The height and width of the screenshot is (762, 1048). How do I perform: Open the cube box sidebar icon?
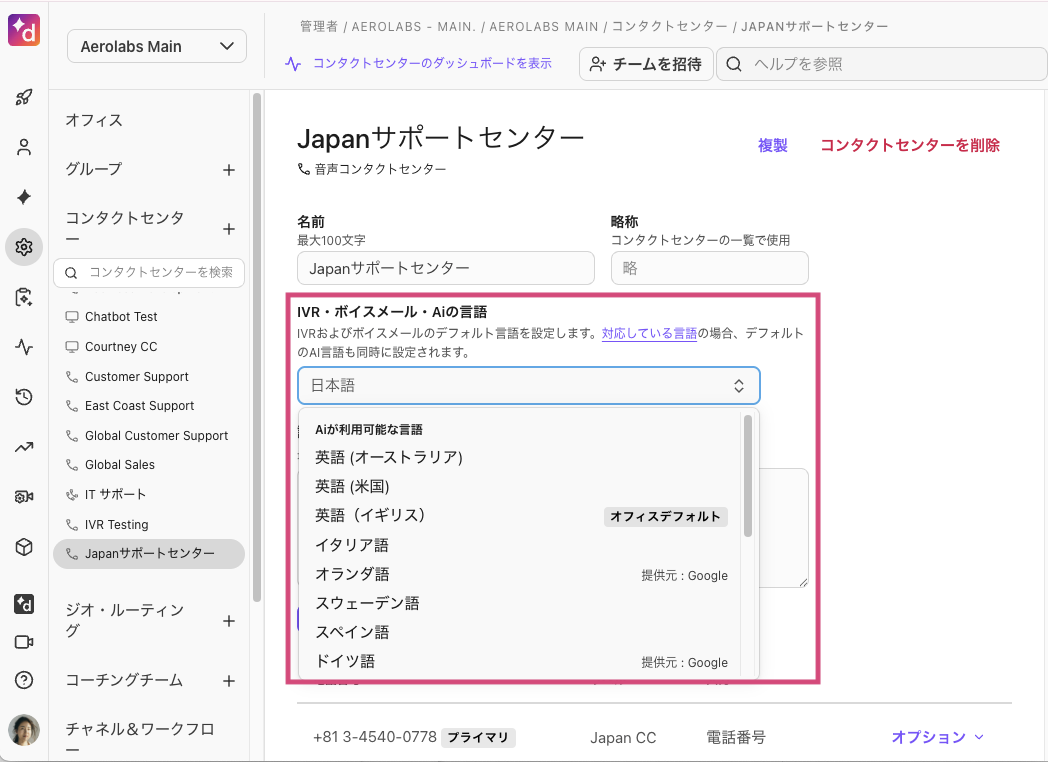coord(24,547)
